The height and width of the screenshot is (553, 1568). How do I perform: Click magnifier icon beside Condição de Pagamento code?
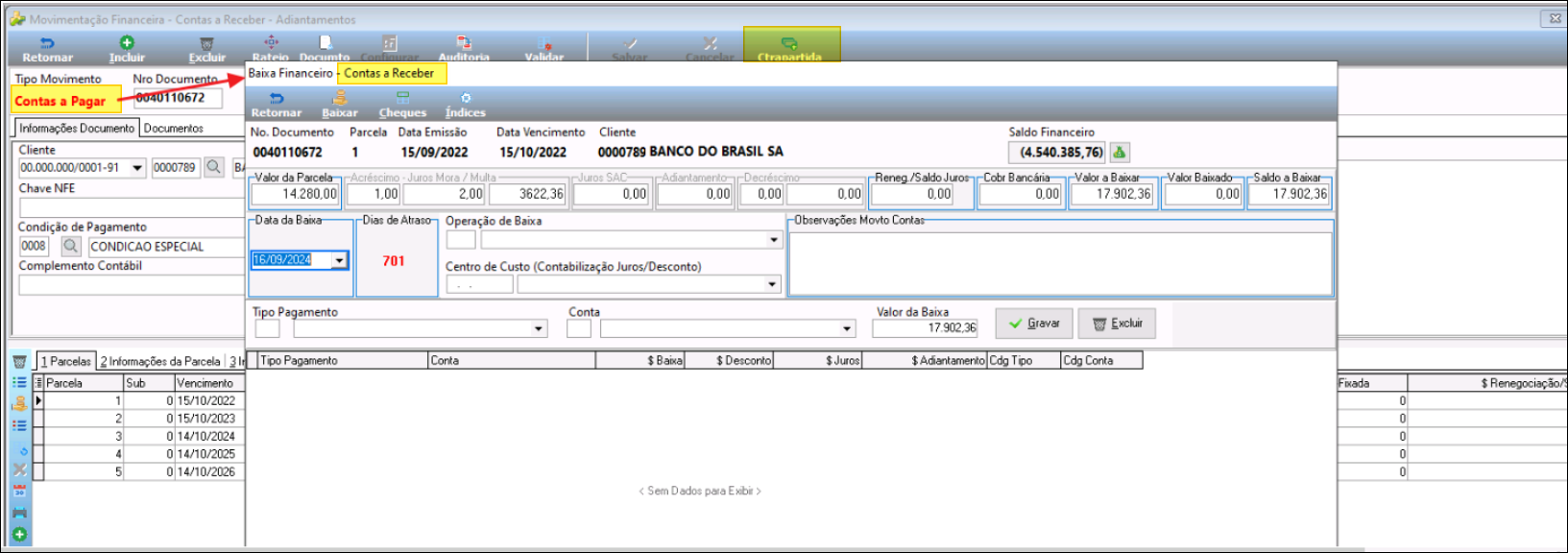coord(70,246)
